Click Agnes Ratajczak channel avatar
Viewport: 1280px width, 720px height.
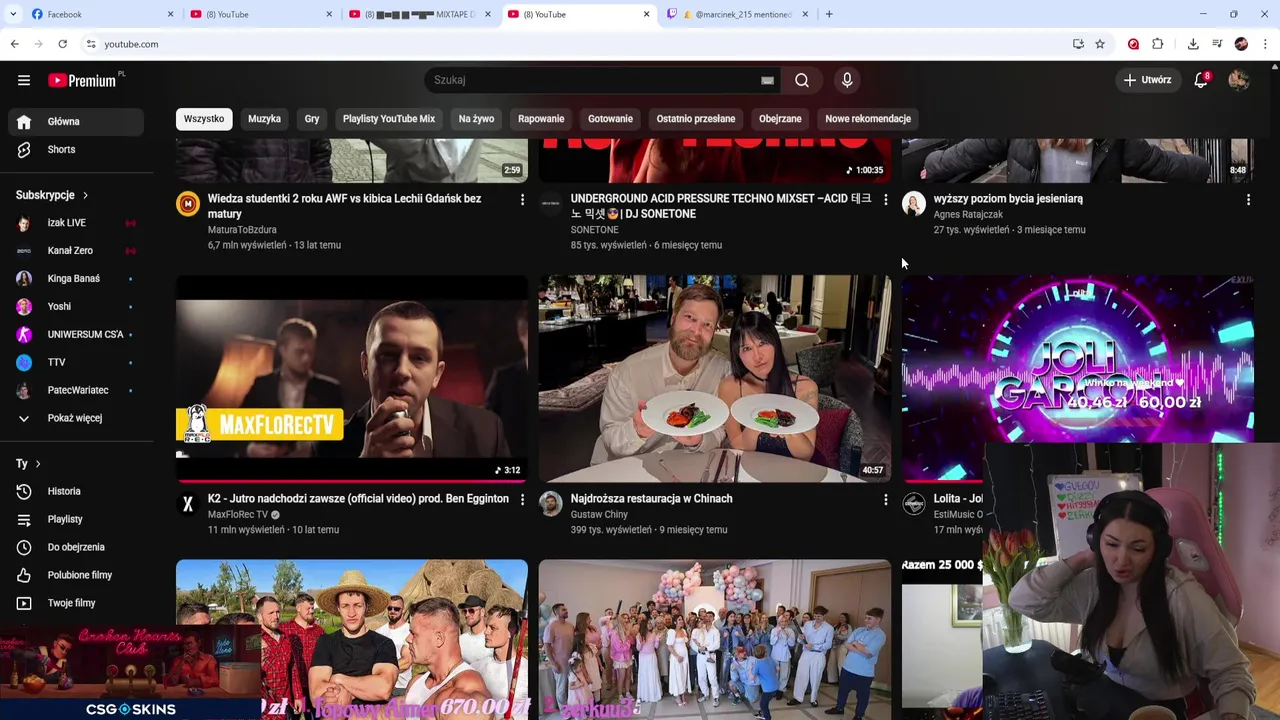point(914,204)
